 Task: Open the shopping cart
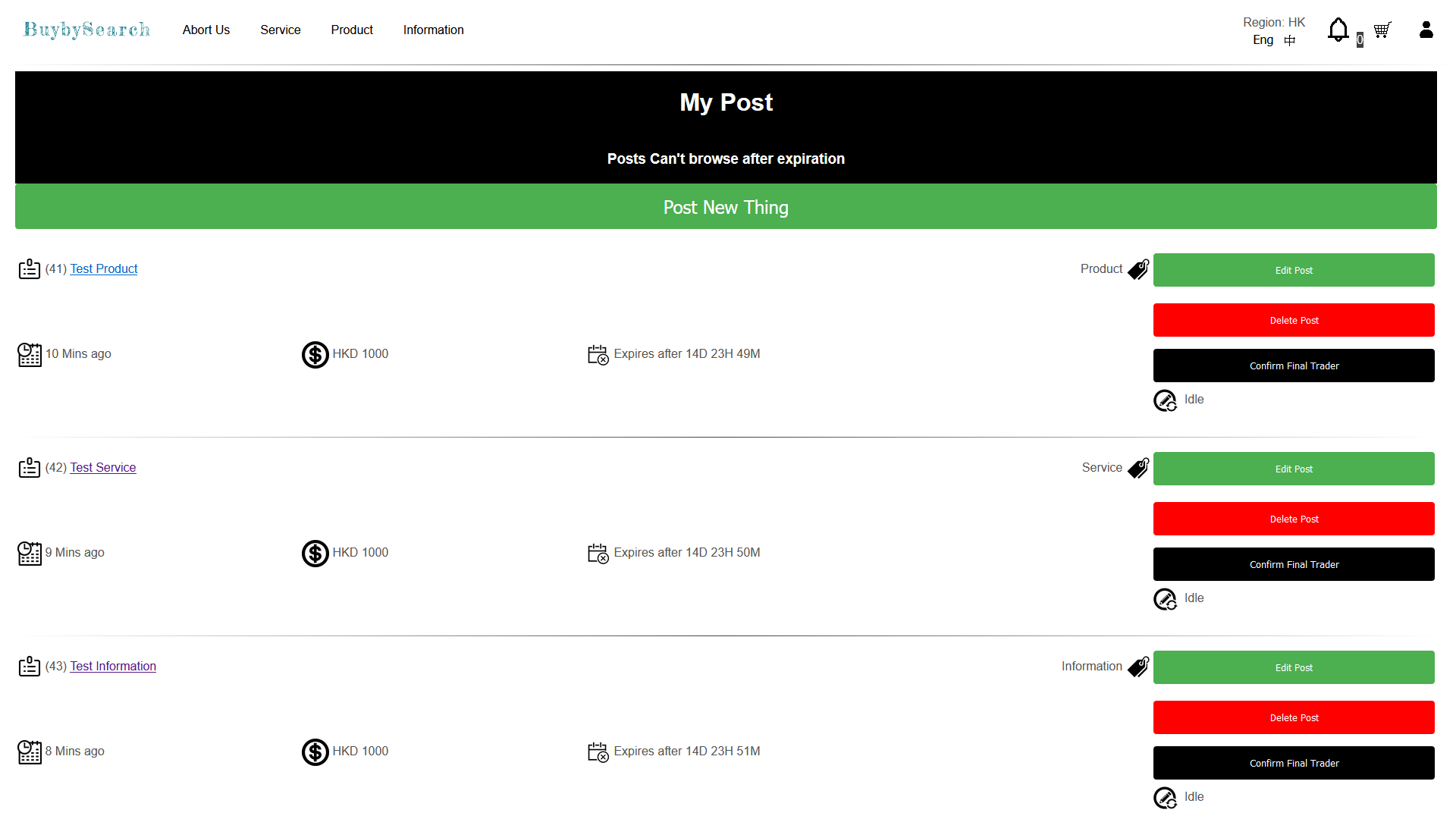point(1382,30)
